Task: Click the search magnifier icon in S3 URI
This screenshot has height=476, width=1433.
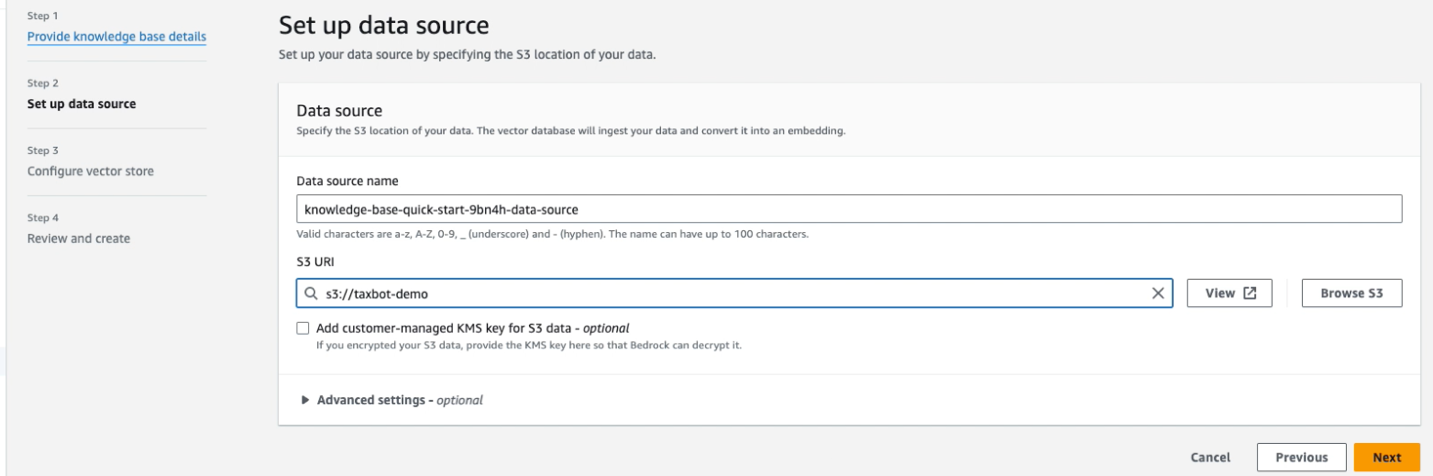Action: tap(311, 294)
